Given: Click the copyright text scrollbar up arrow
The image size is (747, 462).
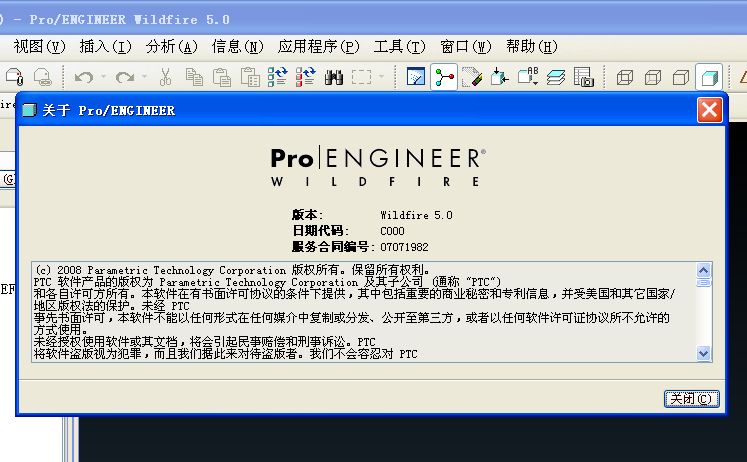Looking at the screenshot, I should pyautogui.click(x=704, y=271).
